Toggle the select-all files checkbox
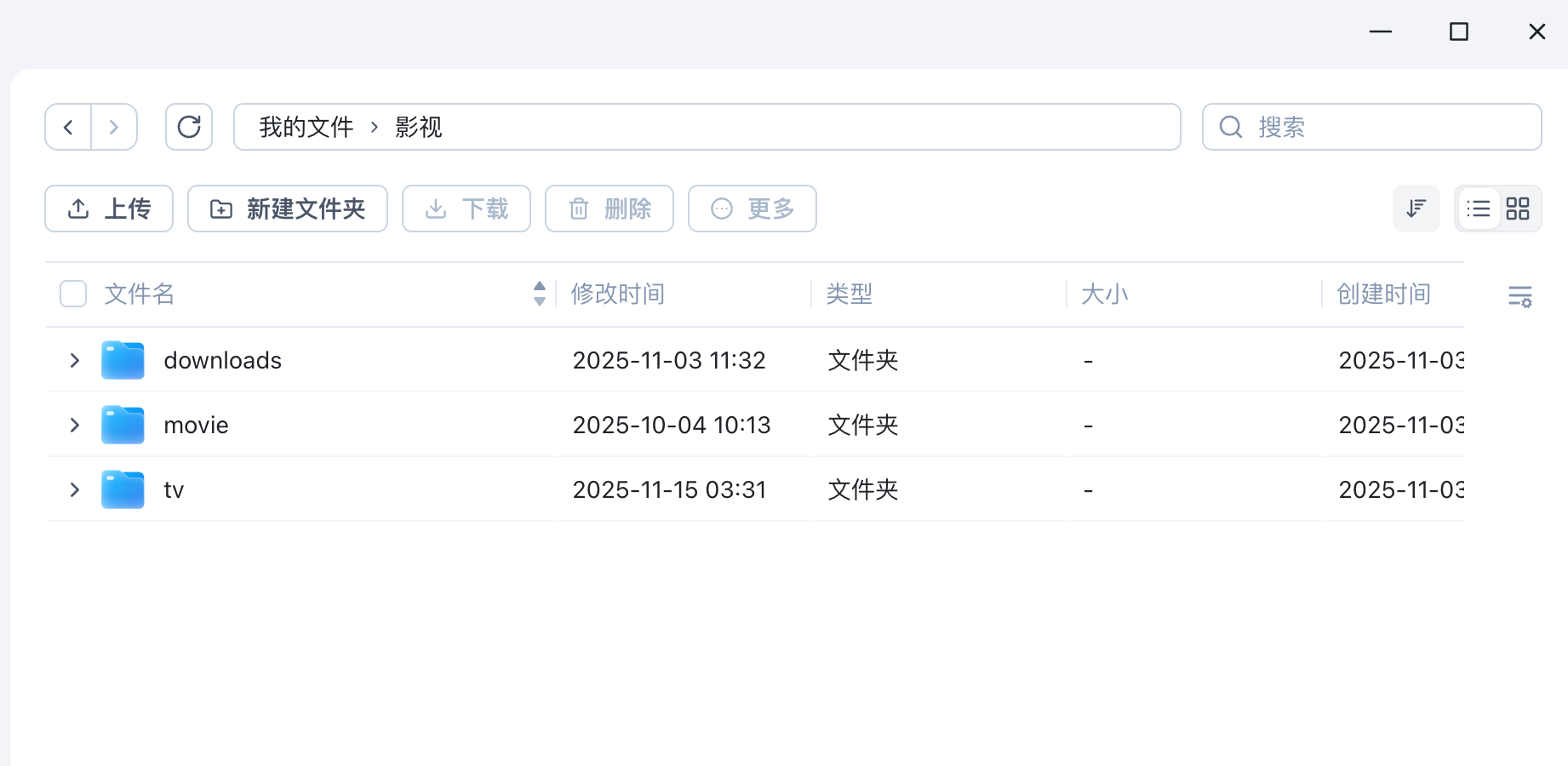Image resolution: width=1568 pixels, height=766 pixels. 73,294
